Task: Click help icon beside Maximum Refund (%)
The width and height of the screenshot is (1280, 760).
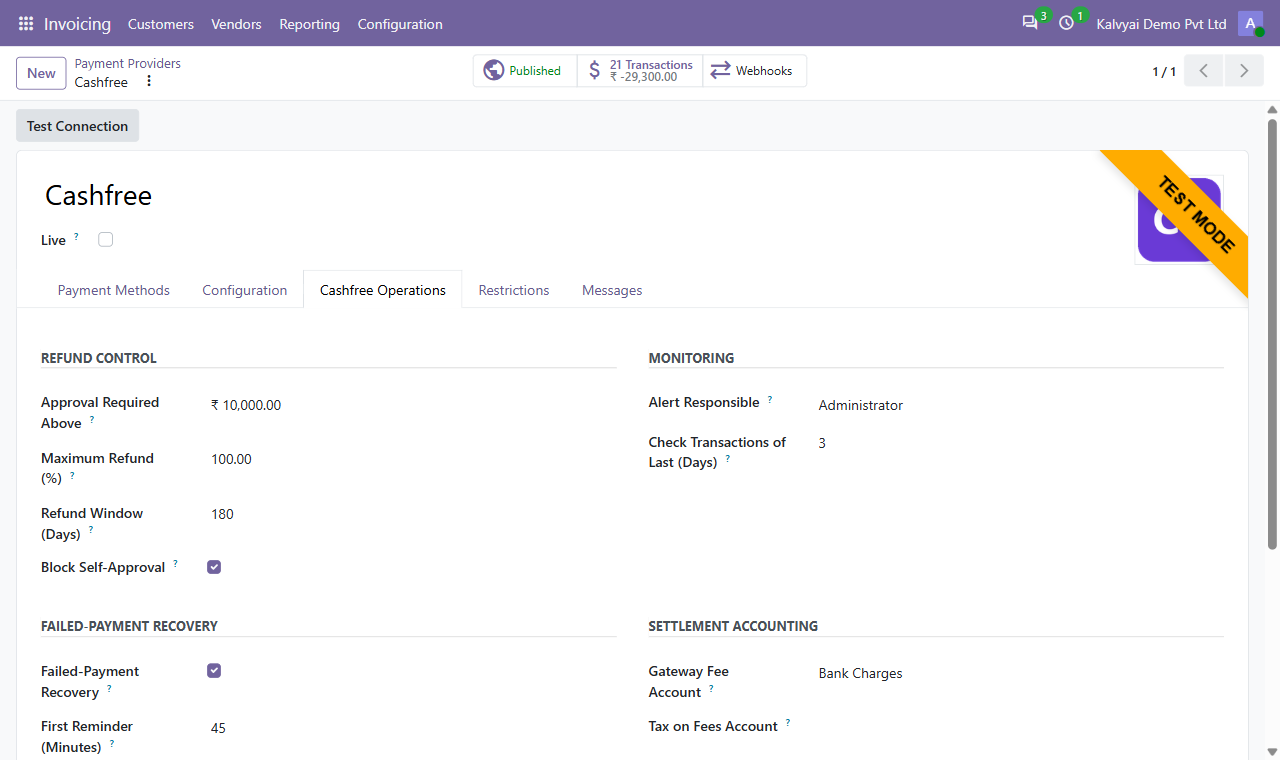Action: (72, 475)
